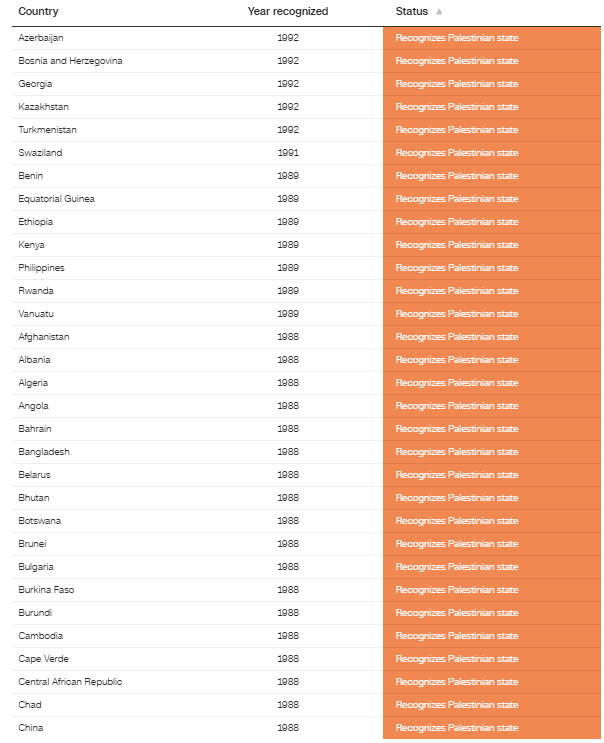Sort table by Country column header
This screenshot has width=604, height=743.
point(38,11)
